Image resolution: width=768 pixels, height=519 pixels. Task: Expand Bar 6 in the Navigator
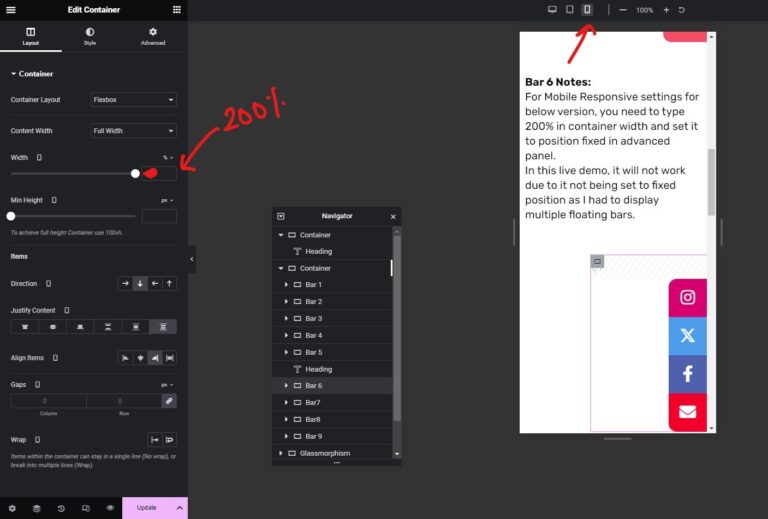click(286, 385)
